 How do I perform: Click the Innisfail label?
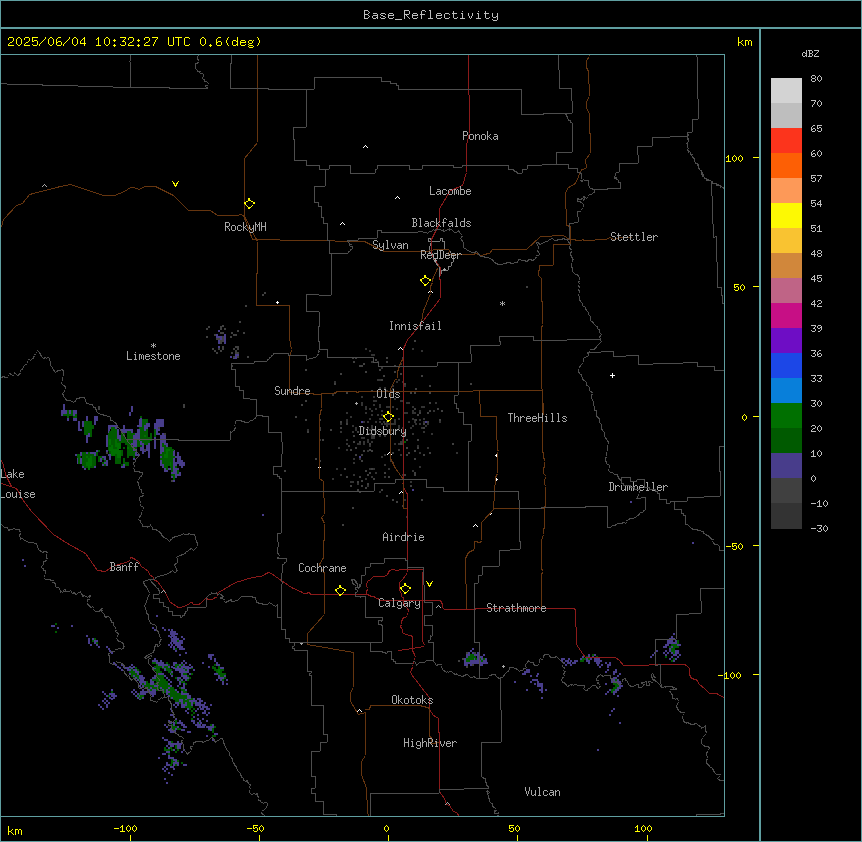tap(415, 326)
